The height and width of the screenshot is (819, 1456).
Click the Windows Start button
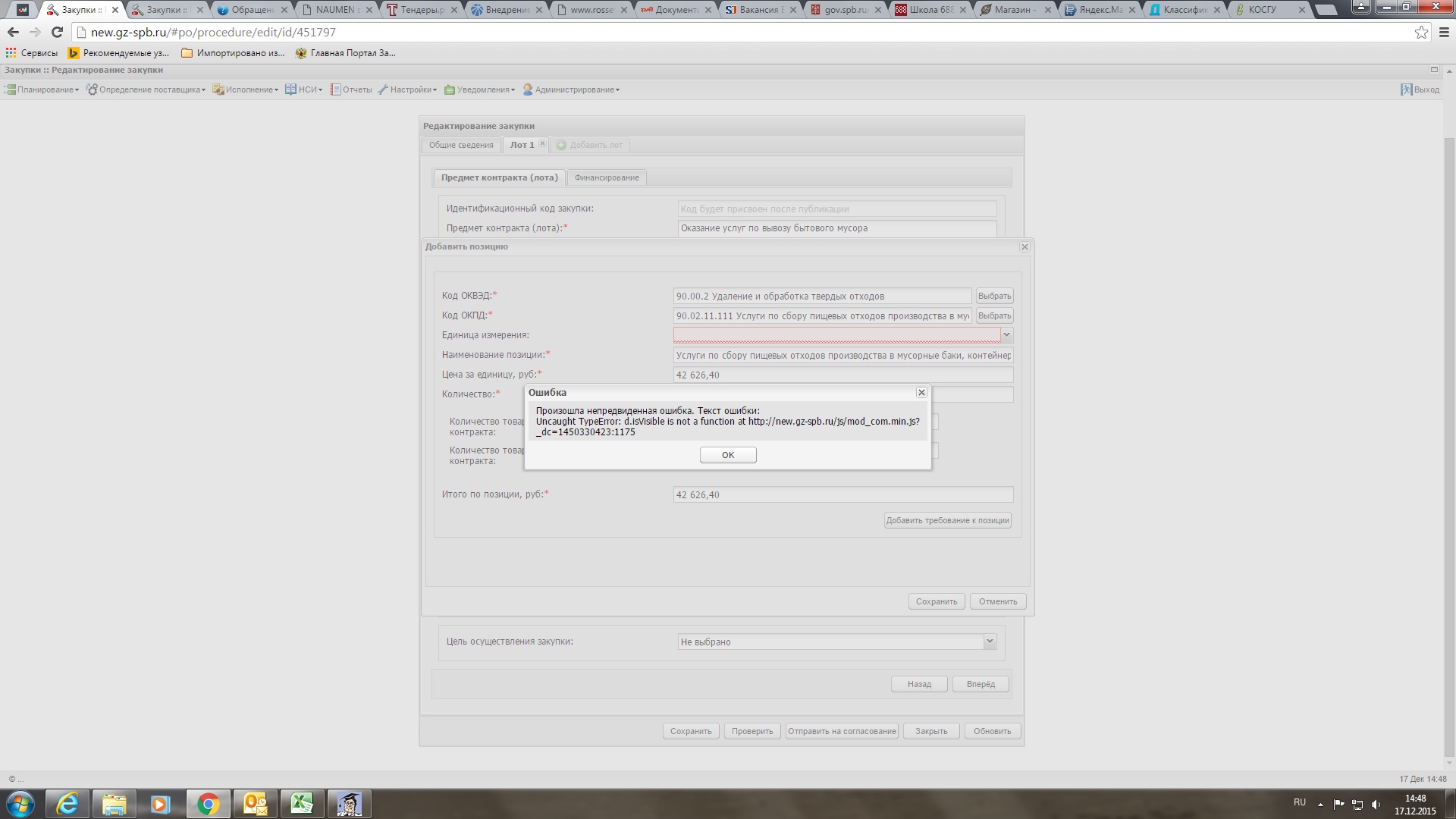[x=20, y=804]
